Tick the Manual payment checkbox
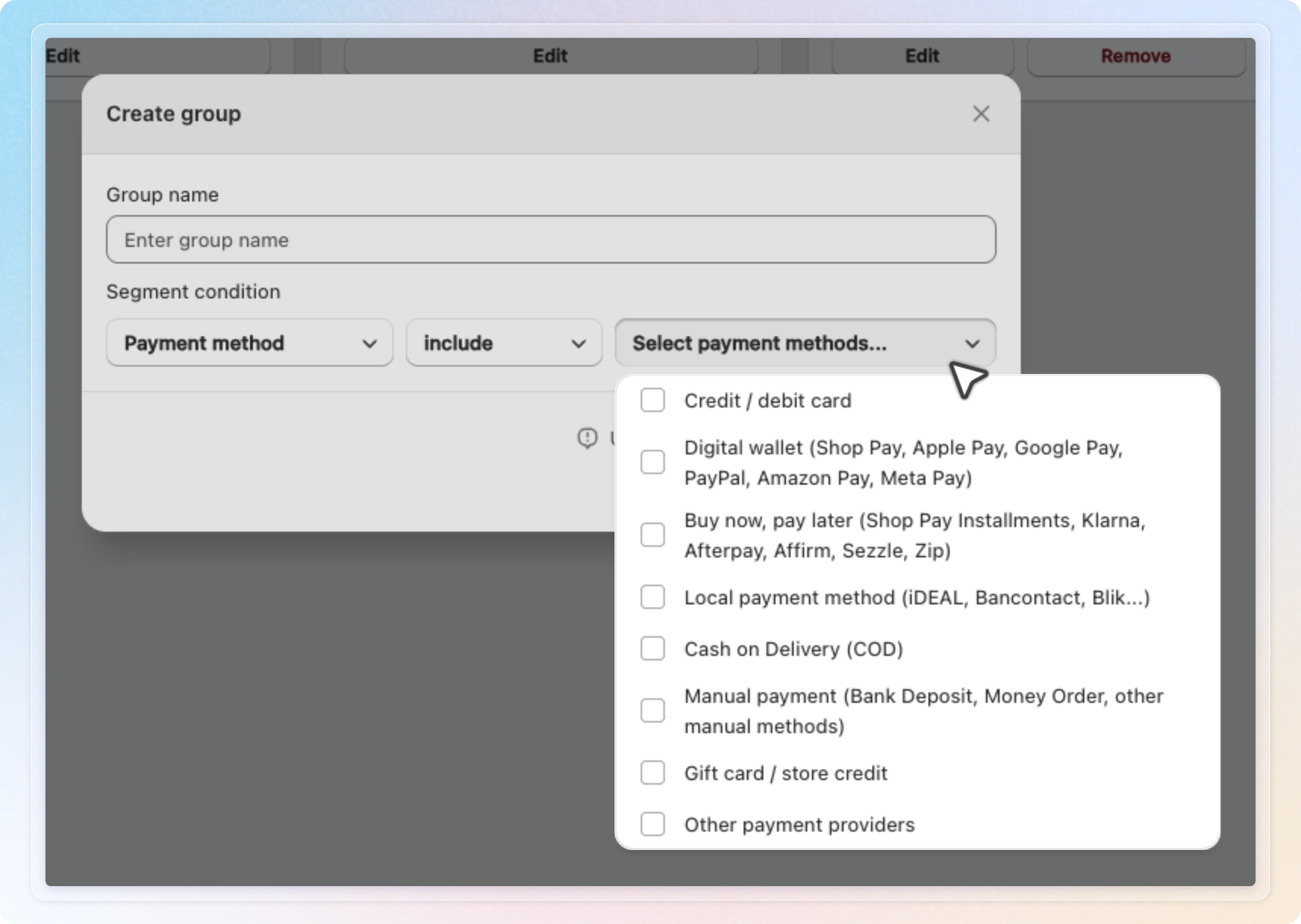 (652, 711)
